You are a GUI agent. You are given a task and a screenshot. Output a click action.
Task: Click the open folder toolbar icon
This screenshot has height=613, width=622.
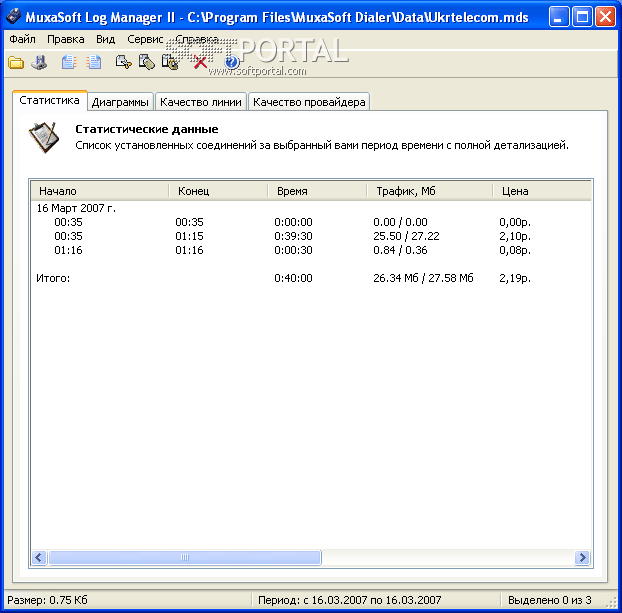tap(16, 63)
